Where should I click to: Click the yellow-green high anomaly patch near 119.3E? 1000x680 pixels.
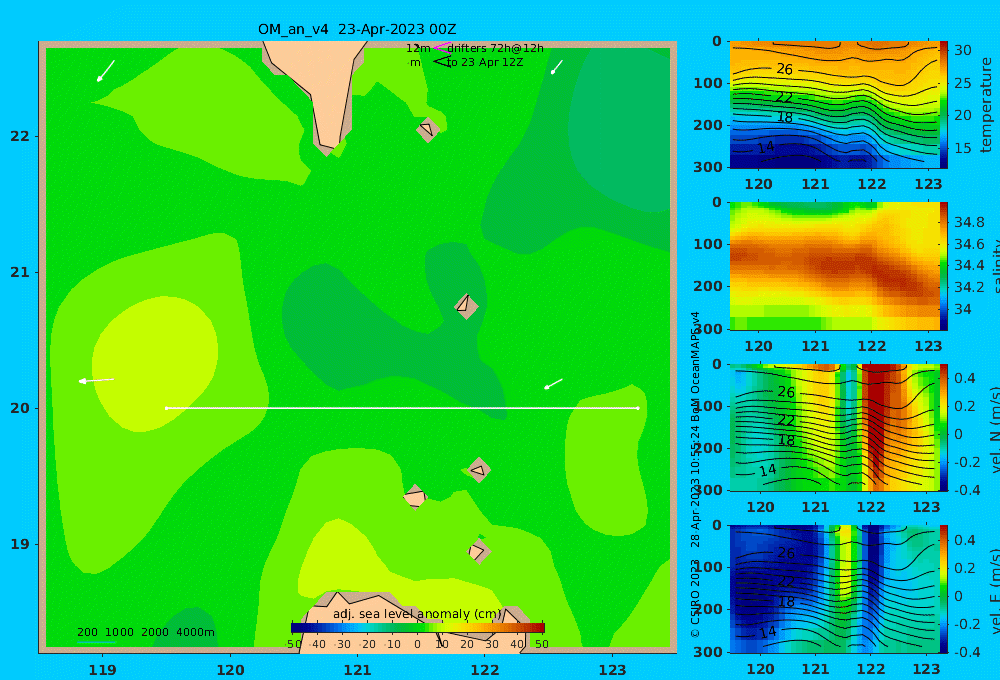point(155,364)
